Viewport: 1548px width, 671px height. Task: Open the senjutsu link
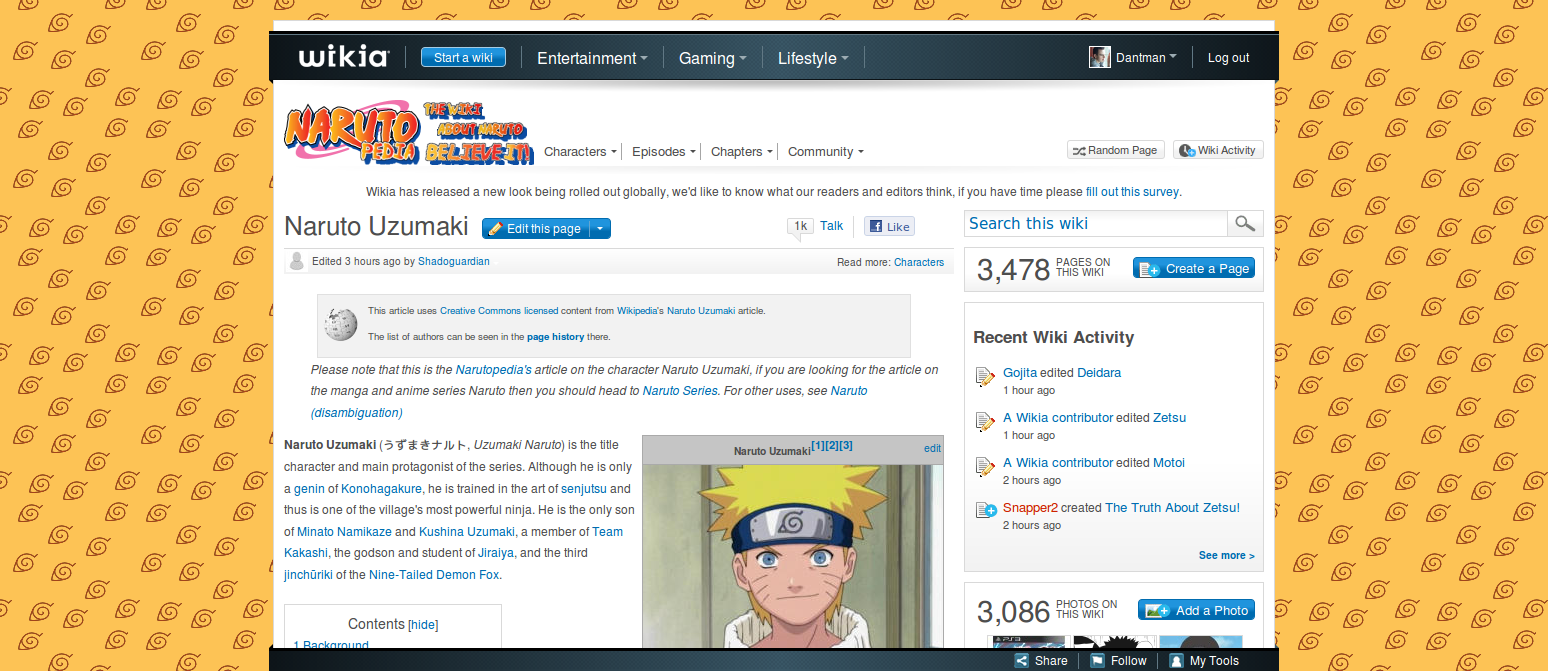point(583,489)
